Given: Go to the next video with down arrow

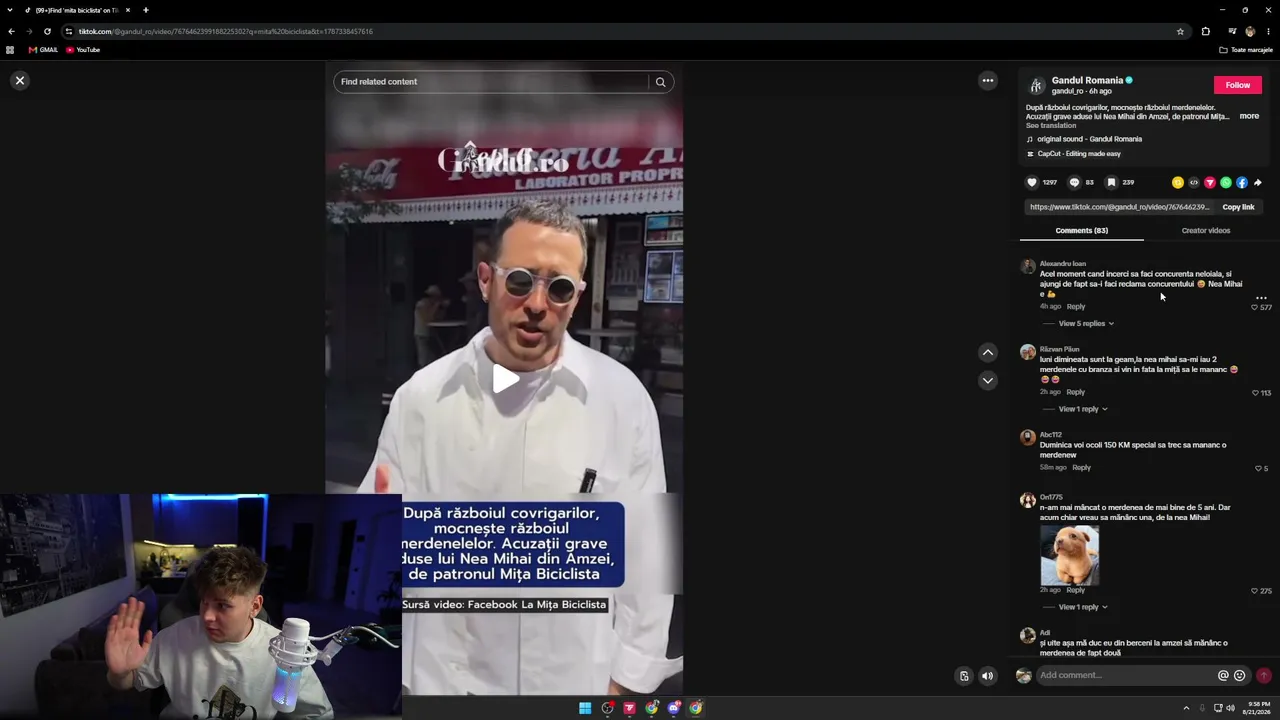Looking at the screenshot, I should (x=988, y=380).
